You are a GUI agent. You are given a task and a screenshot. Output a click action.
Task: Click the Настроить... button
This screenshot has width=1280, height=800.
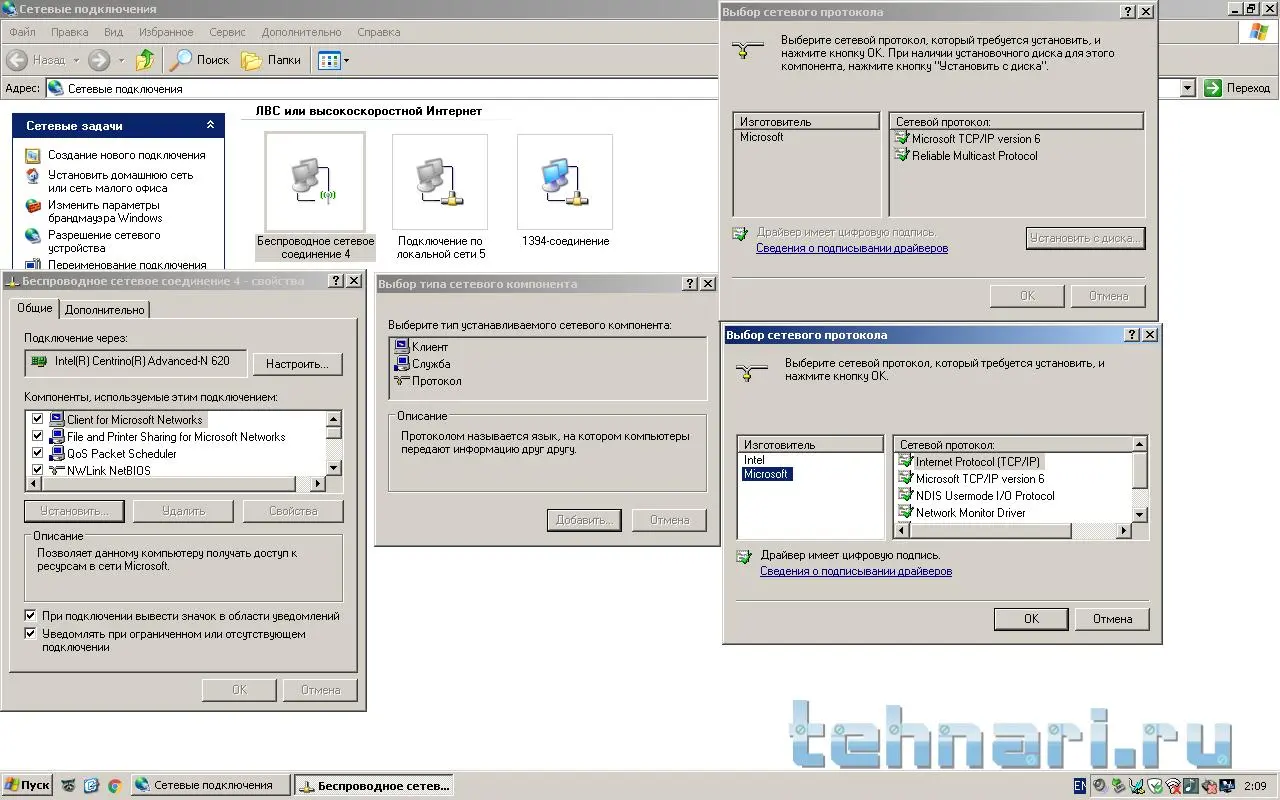point(297,364)
